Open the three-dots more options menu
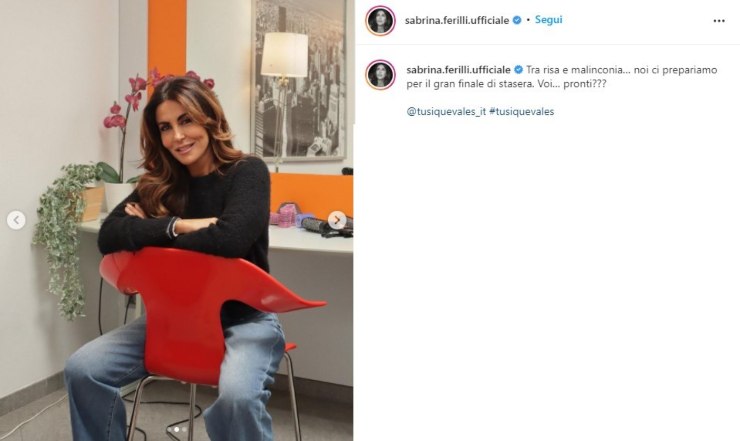This screenshot has height=441, width=740. (719, 21)
